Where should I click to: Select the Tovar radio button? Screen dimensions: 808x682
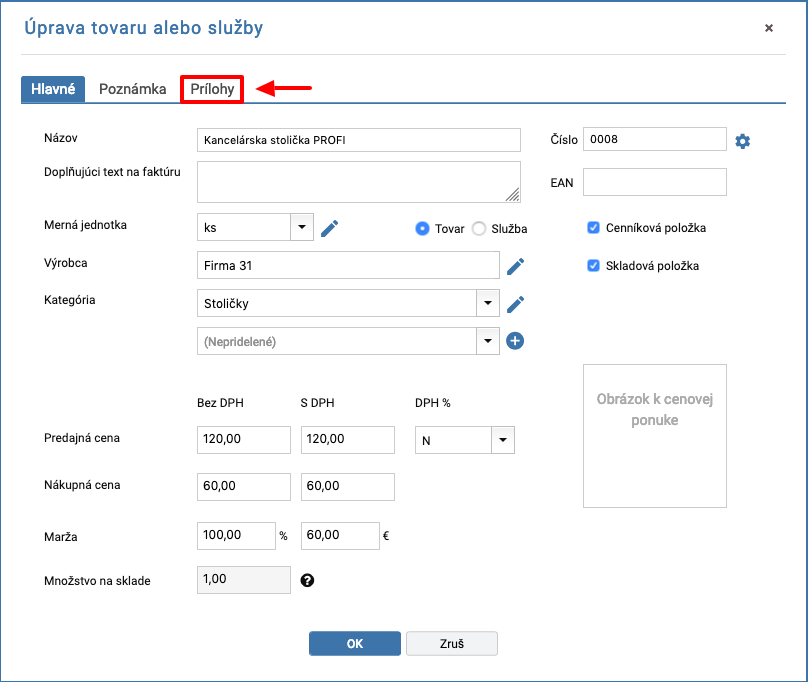(x=422, y=228)
